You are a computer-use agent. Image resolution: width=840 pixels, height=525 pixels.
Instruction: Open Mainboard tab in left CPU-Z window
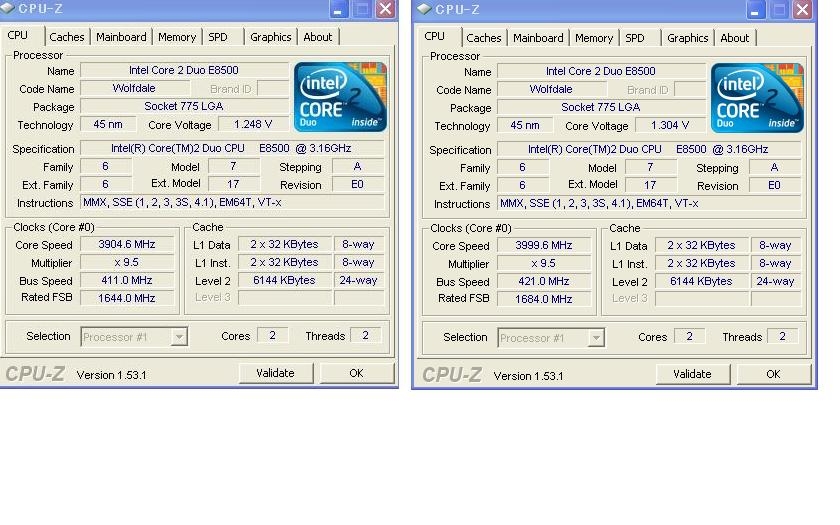click(121, 37)
